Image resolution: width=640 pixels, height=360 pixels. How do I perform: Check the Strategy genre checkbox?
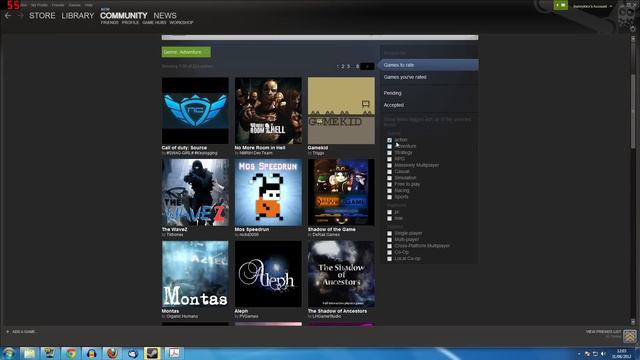click(x=389, y=153)
